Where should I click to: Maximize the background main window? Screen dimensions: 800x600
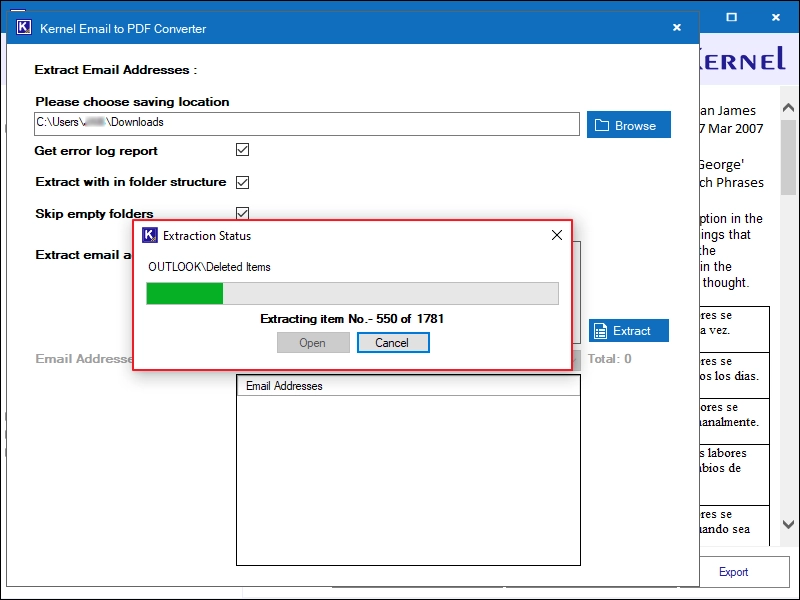pyautogui.click(x=732, y=17)
